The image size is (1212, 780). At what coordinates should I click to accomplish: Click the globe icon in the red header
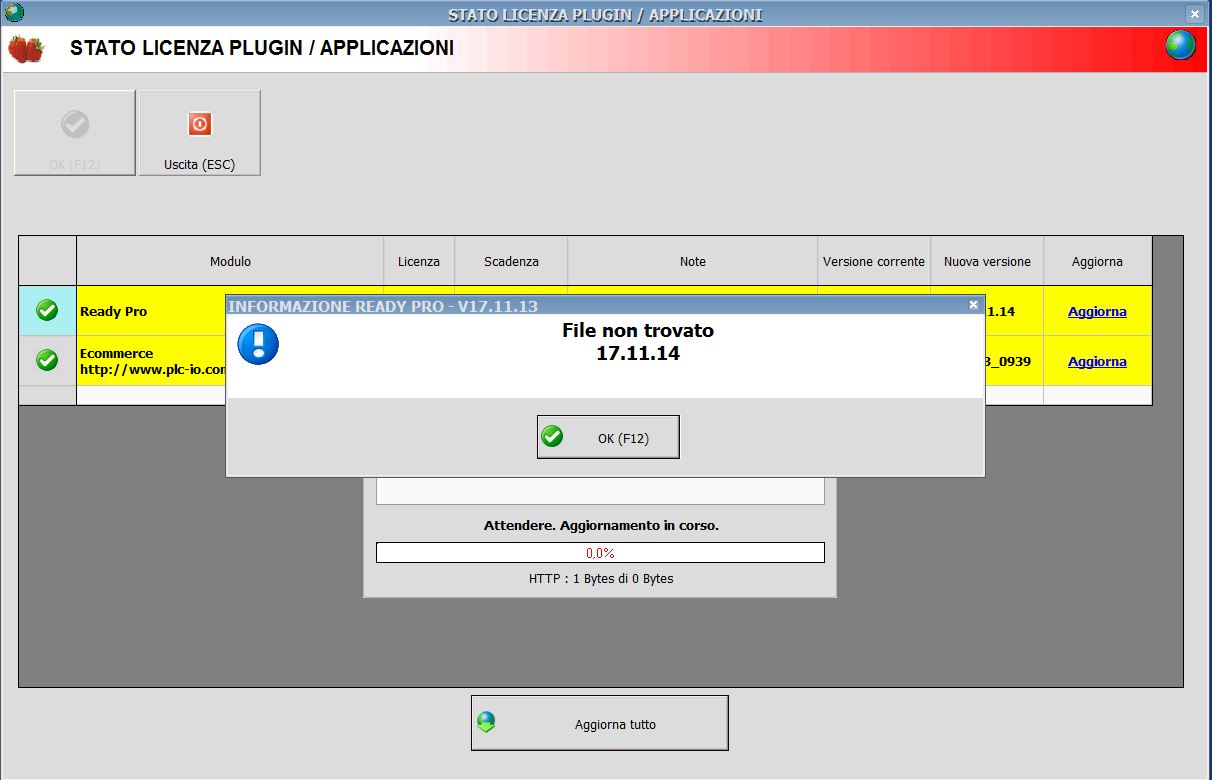1181,45
